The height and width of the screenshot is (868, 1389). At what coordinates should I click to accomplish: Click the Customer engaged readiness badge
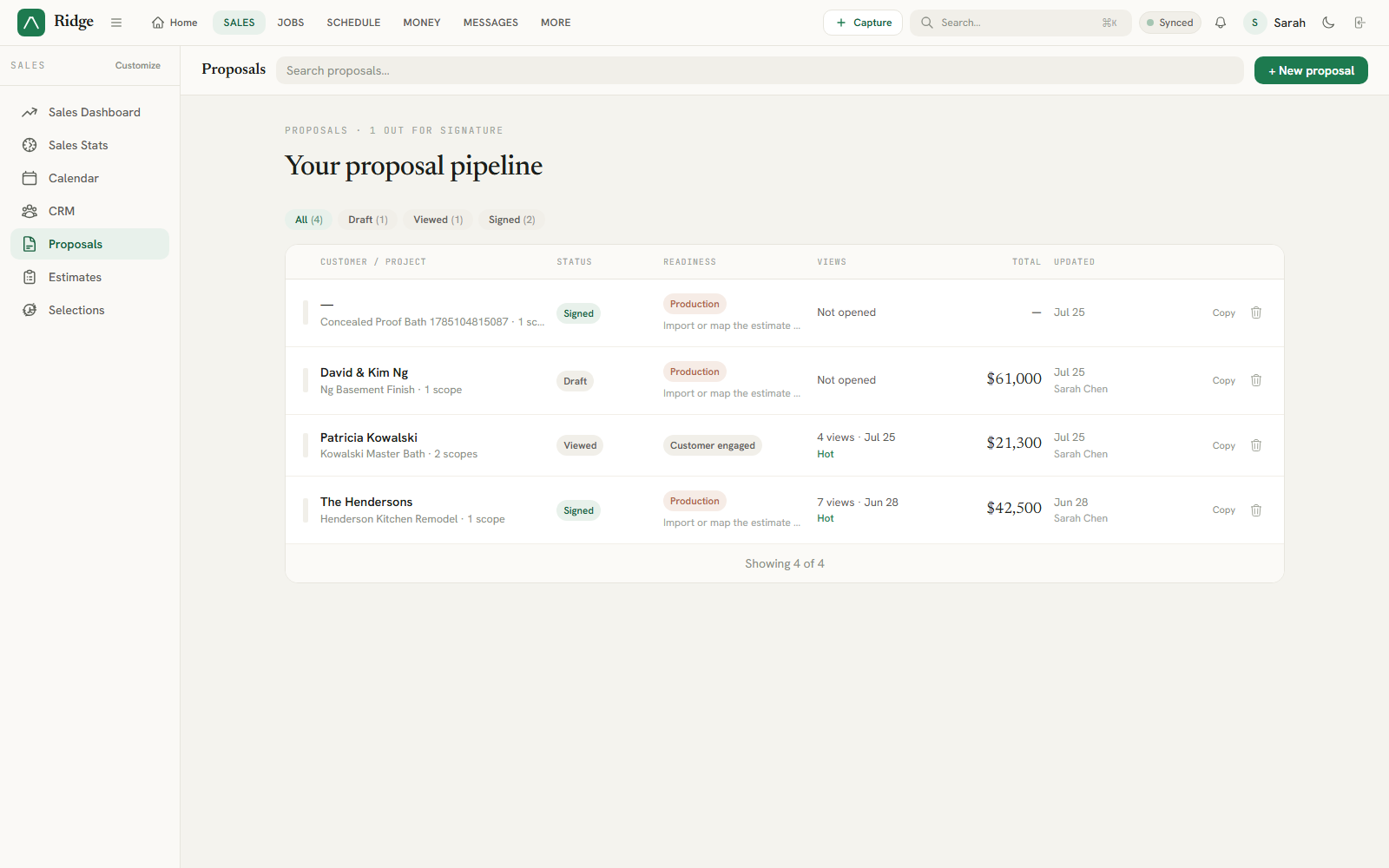click(x=713, y=445)
